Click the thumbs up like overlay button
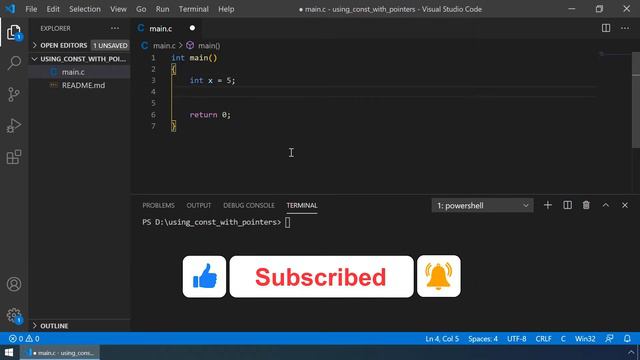Viewport: 640px width, 360px height. pyautogui.click(x=204, y=277)
